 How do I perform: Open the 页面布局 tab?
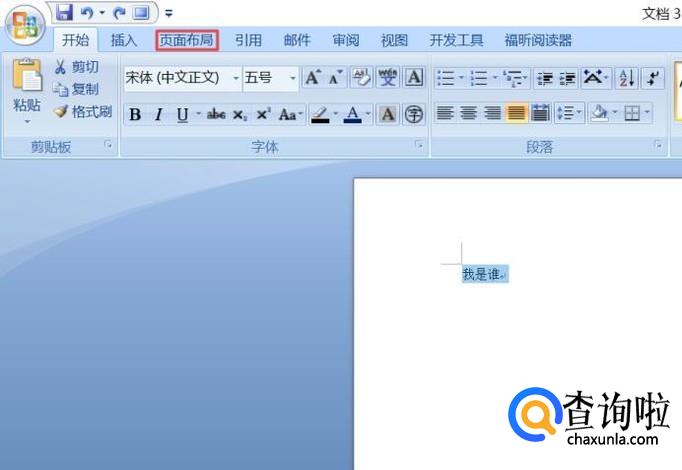(187, 40)
